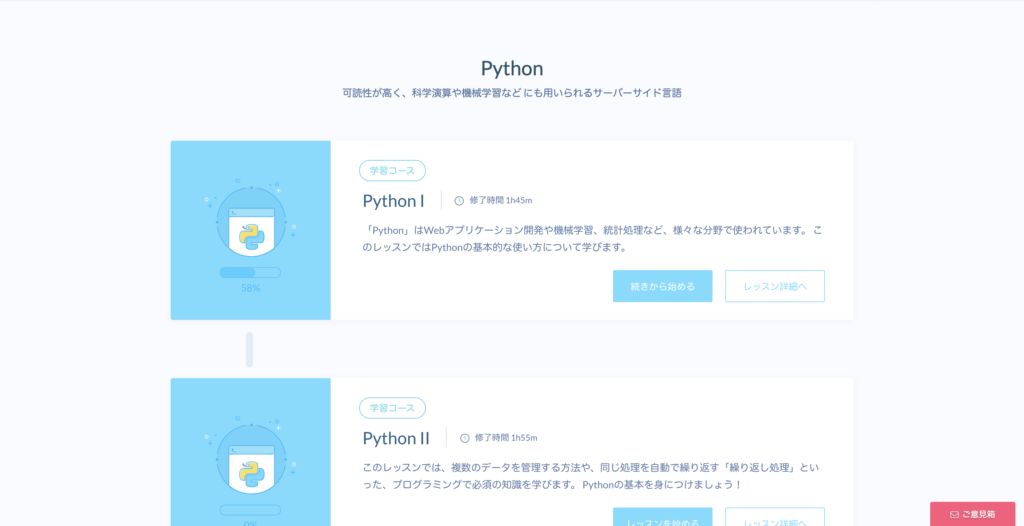Click the 学習コース tag on Python I
Image resolution: width=1024 pixels, height=526 pixels.
[x=392, y=171]
